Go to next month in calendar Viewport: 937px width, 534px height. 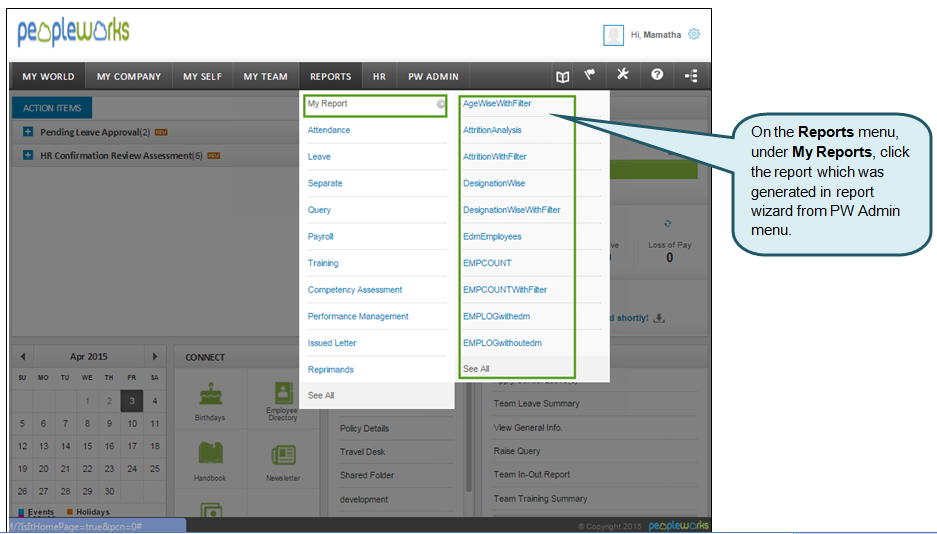point(155,356)
